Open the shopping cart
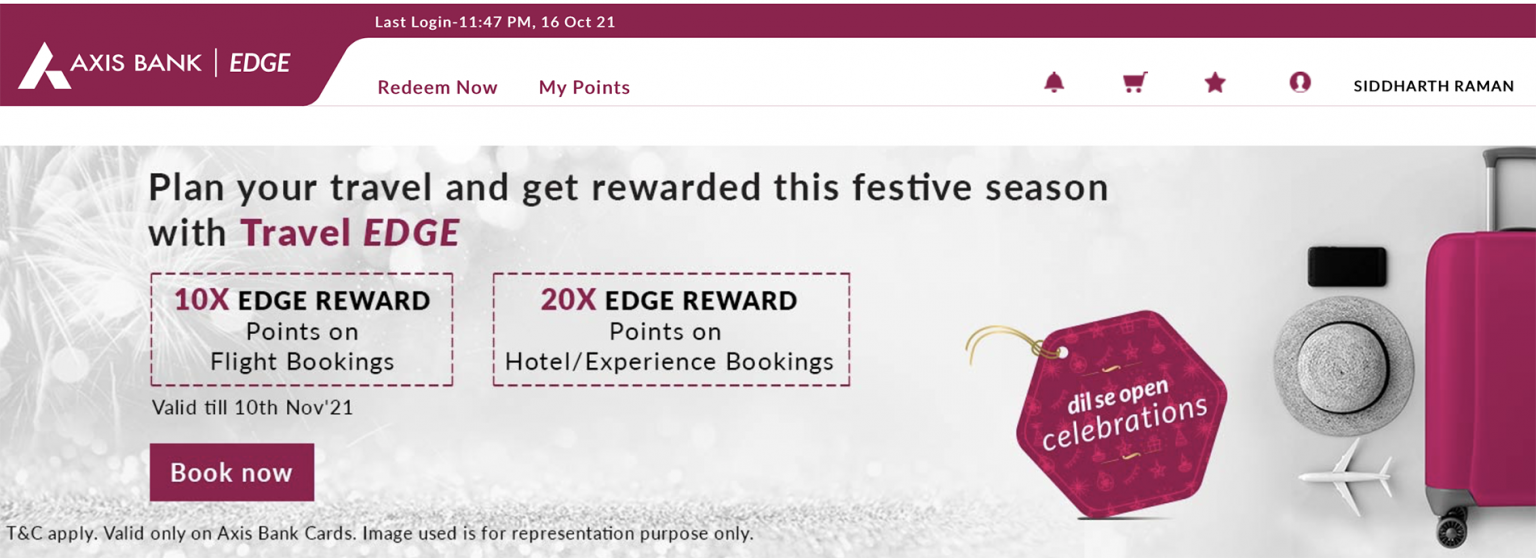 pos(1134,83)
